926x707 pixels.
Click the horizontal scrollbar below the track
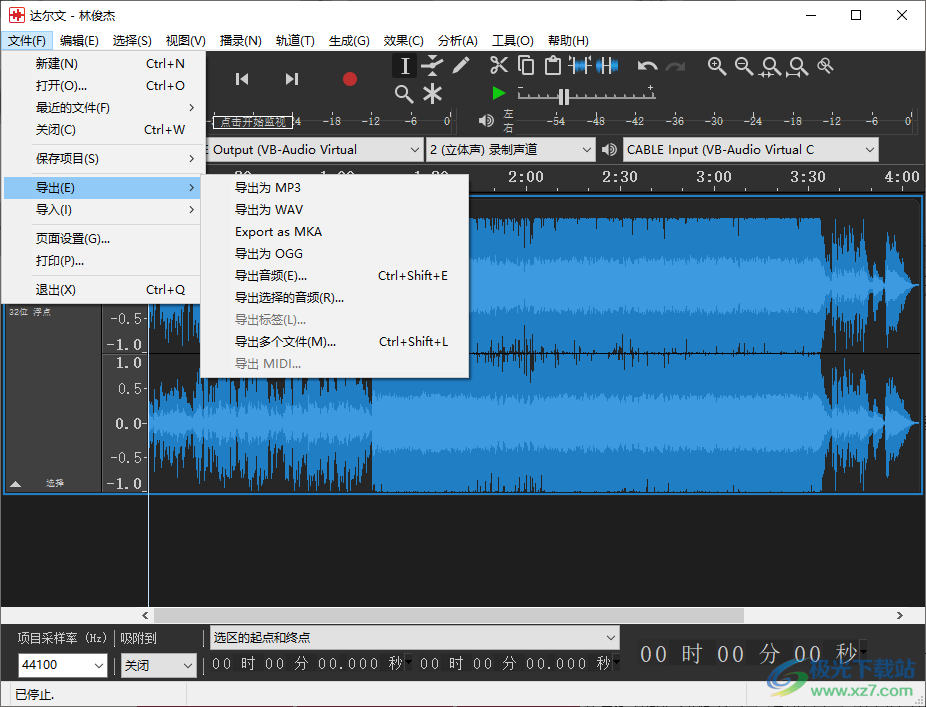[x=448, y=615]
